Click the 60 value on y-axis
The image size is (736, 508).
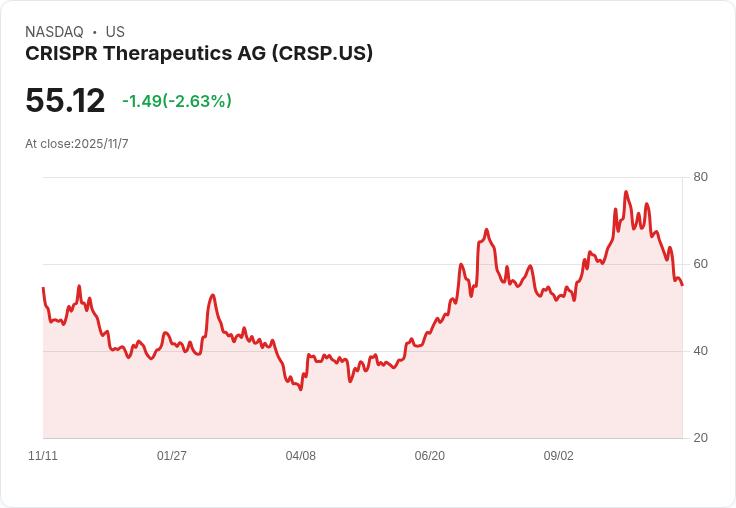pos(701,265)
